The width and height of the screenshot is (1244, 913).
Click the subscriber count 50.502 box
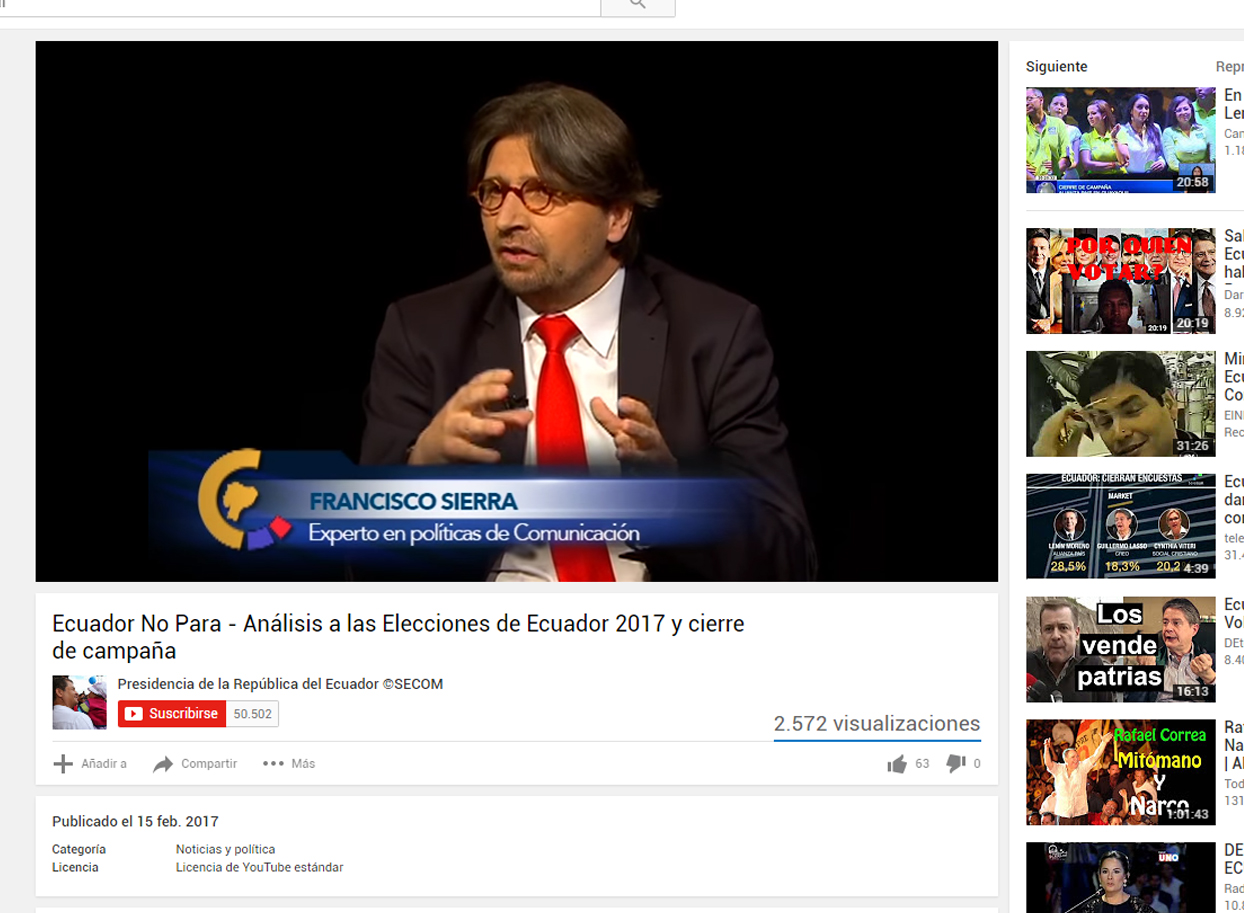coord(252,714)
